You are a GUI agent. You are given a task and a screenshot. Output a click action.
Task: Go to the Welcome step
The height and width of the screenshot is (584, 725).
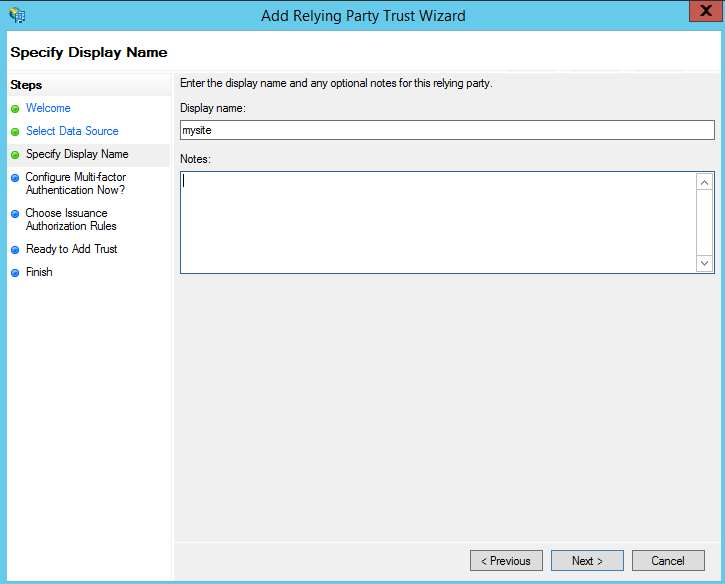(x=48, y=108)
